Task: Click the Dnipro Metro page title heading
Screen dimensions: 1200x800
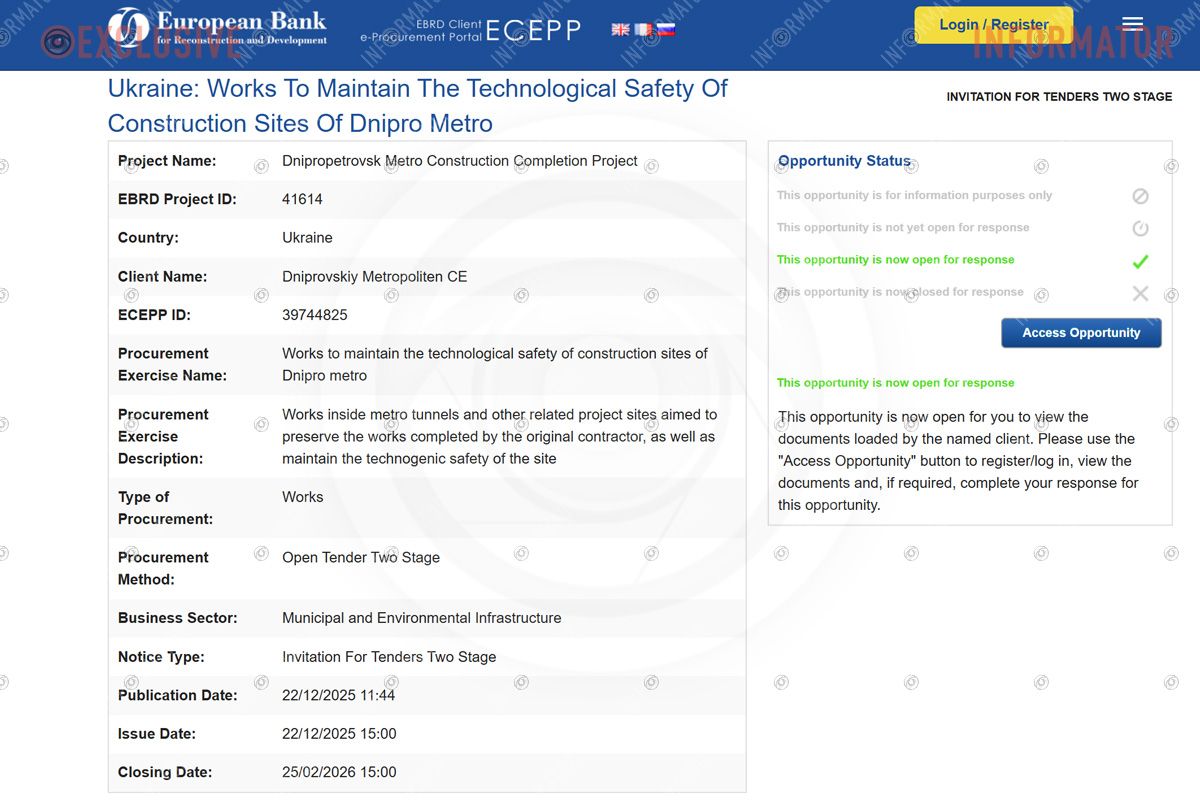Action: tap(417, 106)
